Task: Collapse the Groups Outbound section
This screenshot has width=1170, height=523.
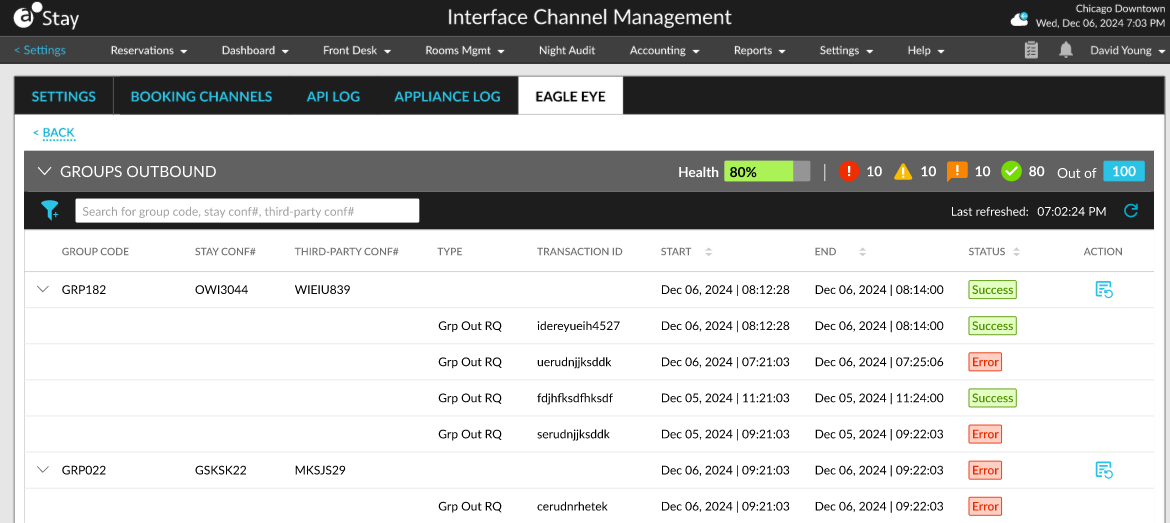Action: pyautogui.click(x=45, y=172)
